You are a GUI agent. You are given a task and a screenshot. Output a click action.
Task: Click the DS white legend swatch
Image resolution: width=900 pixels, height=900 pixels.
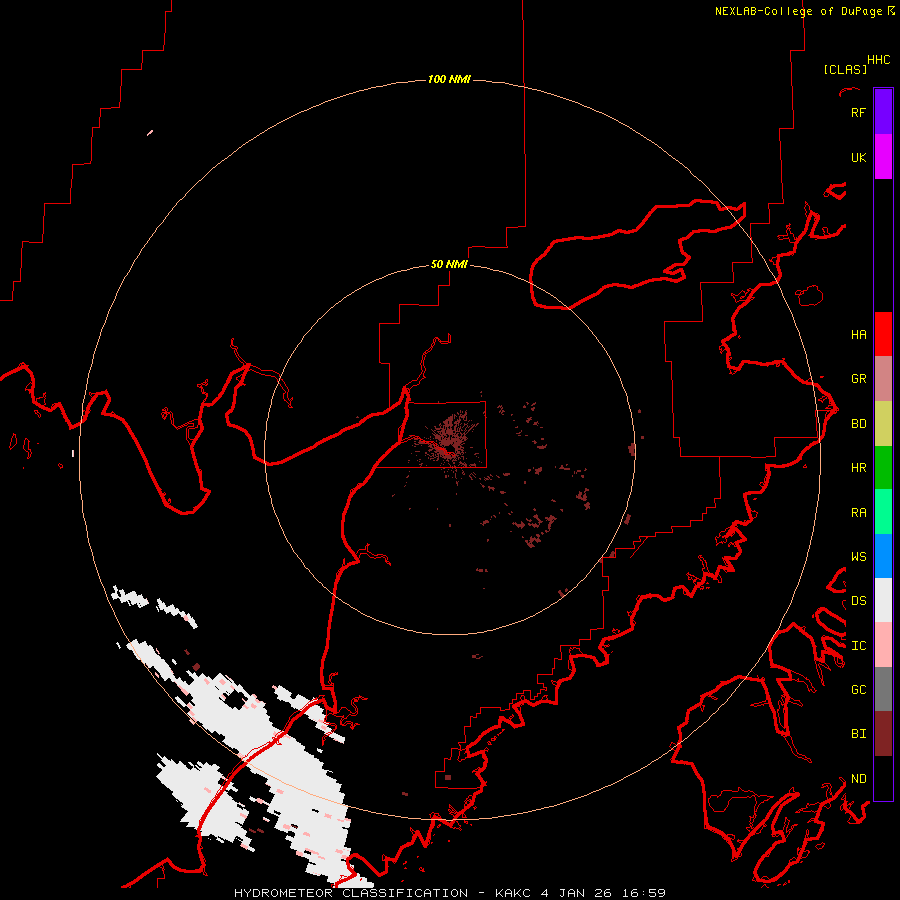coord(883,600)
